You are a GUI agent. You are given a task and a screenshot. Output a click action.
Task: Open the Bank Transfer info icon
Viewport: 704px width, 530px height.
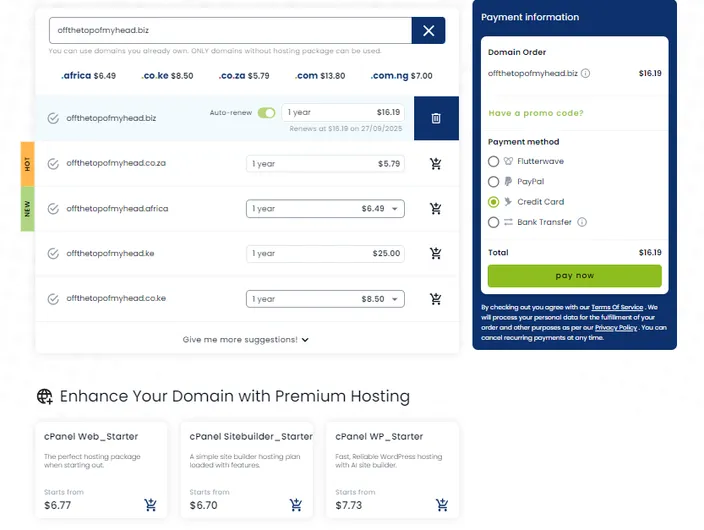pyautogui.click(x=582, y=222)
